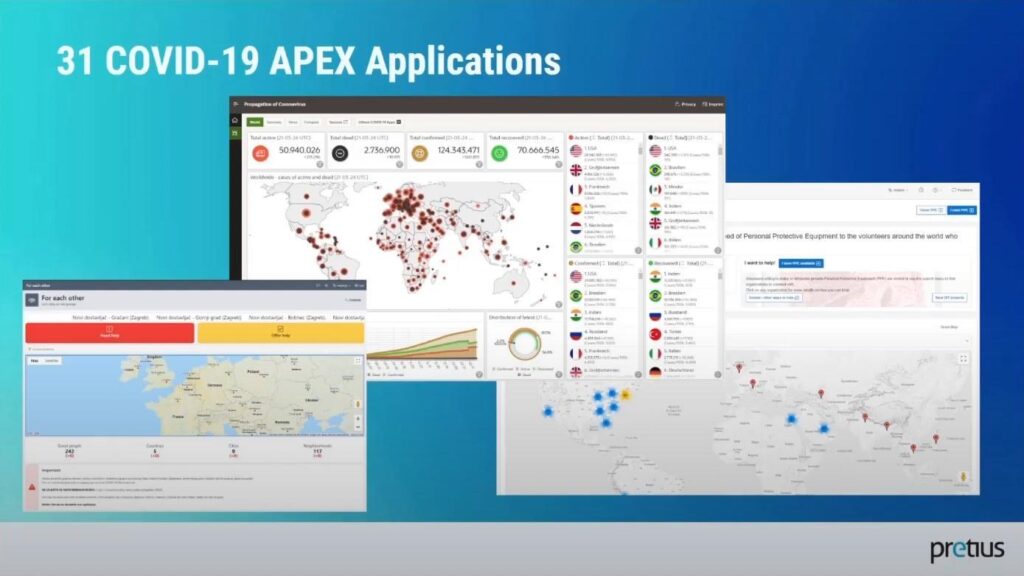Select USA flag in the Active list
The image size is (1024, 576).
pos(575,151)
